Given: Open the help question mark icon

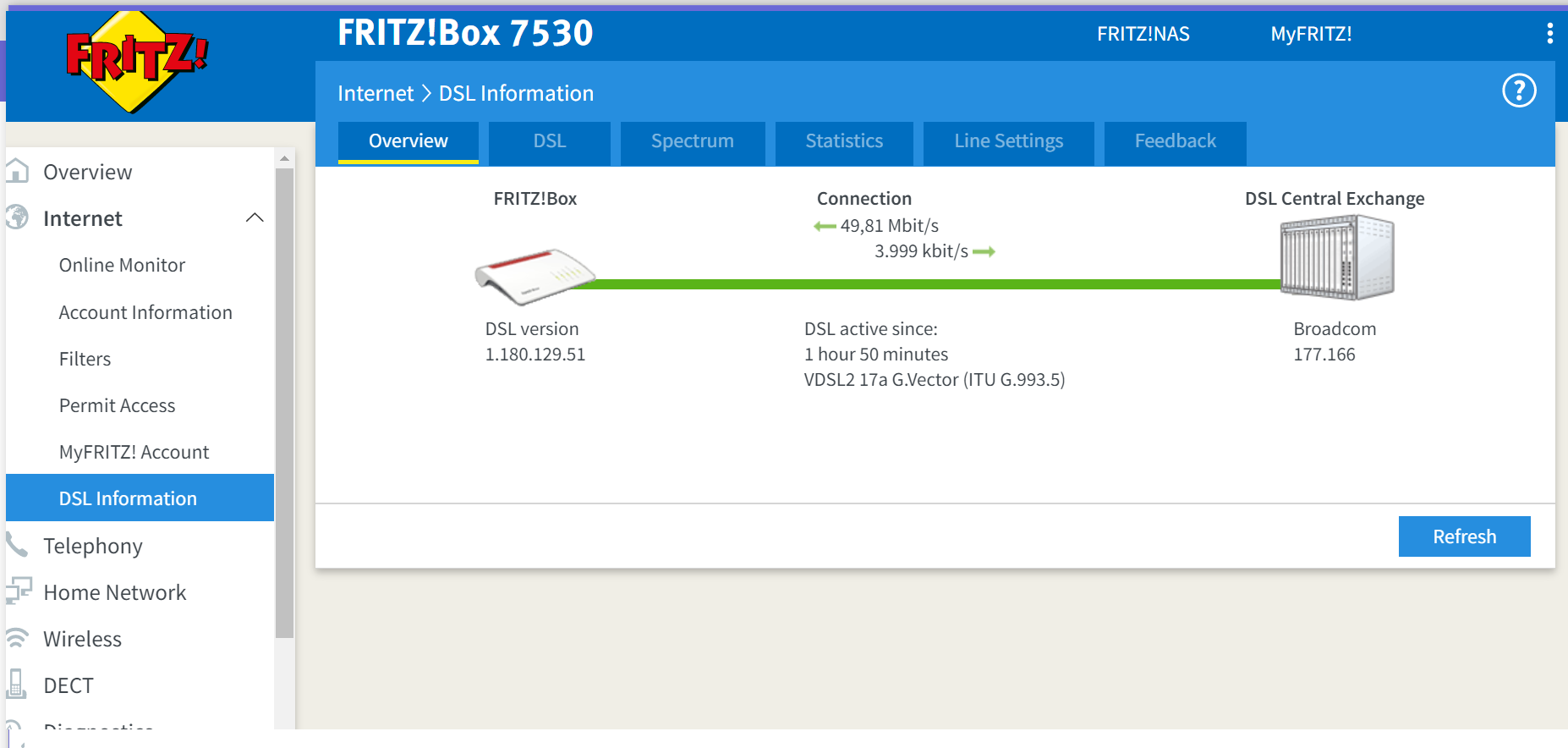Looking at the screenshot, I should (1518, 91).
